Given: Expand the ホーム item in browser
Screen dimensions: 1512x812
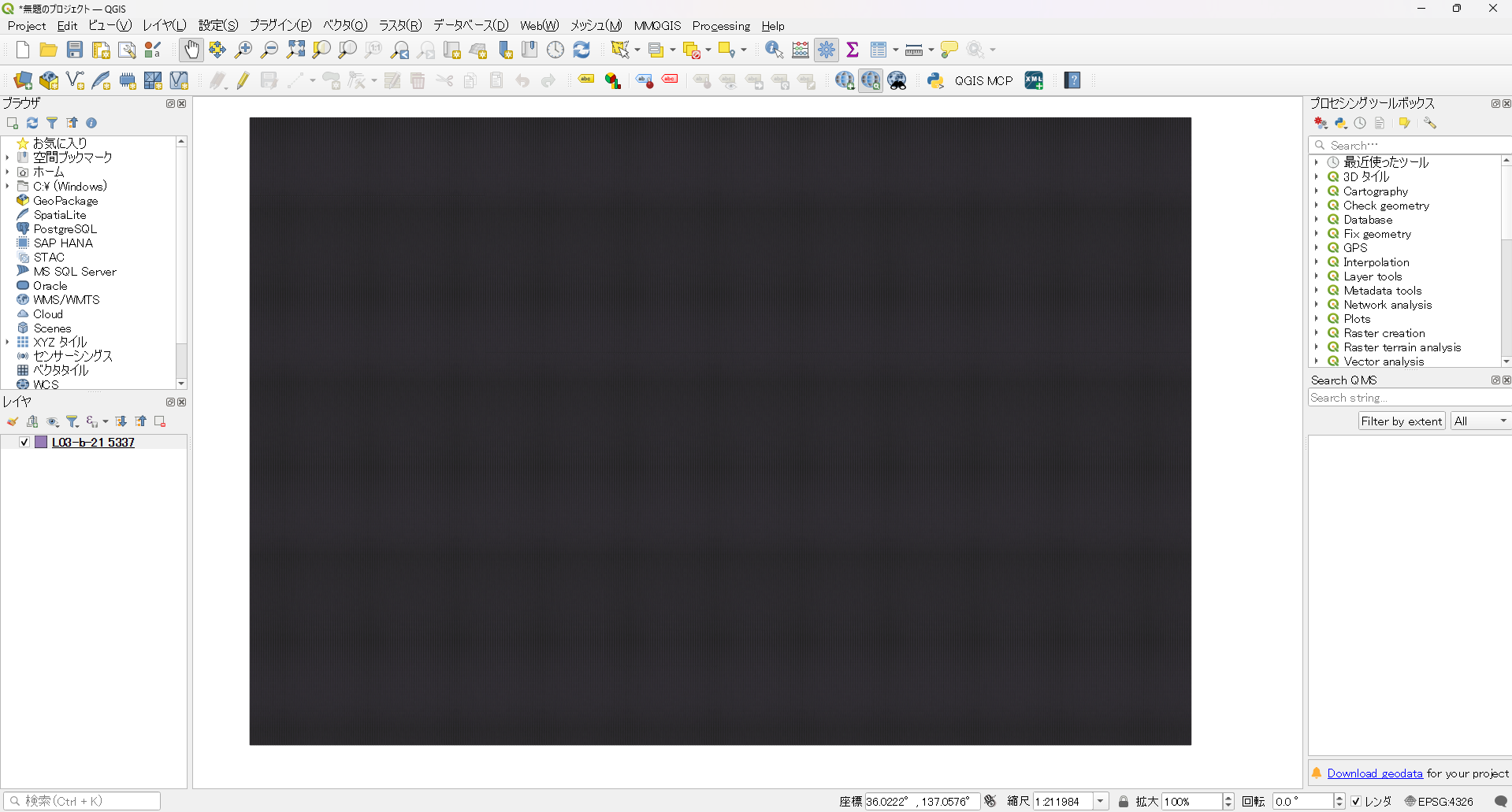Looking at the screenshot, I should 7,172.
